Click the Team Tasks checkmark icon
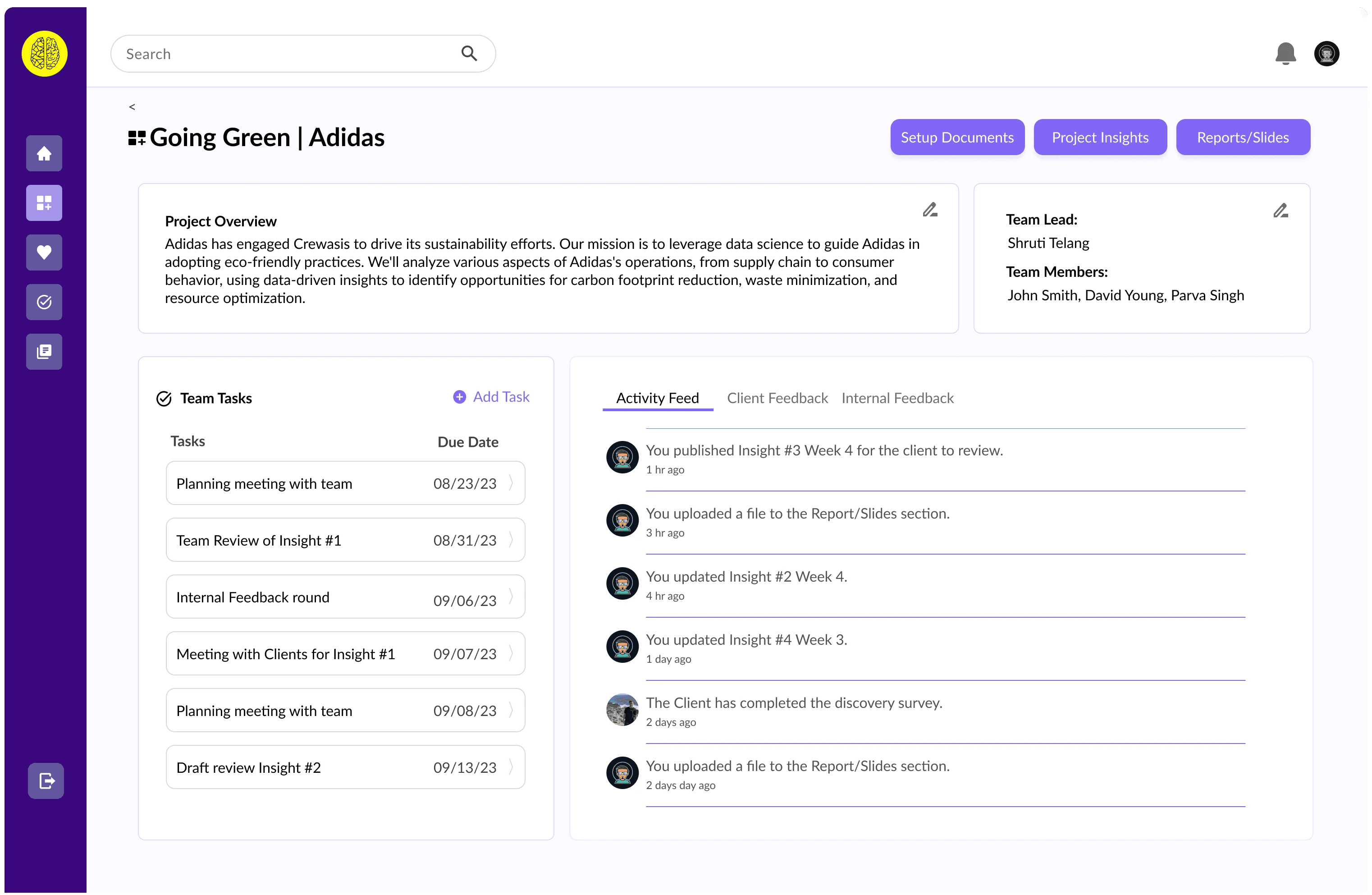This screenshot has width=1372, height=895. 165,399
